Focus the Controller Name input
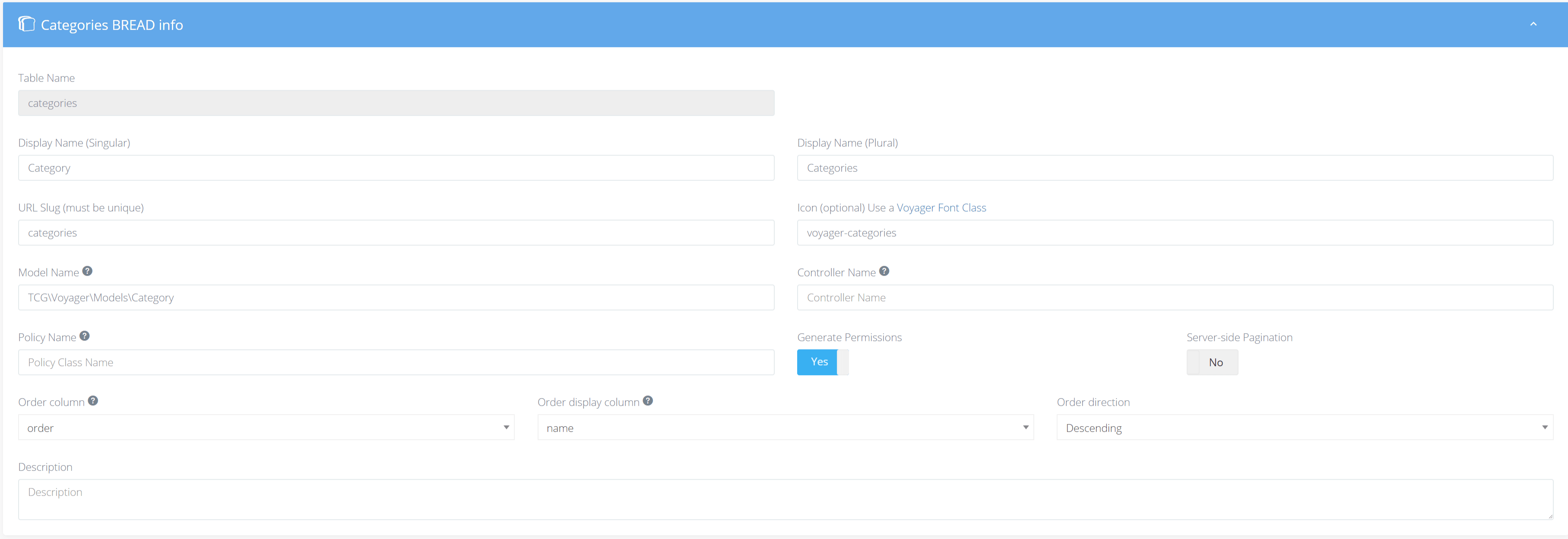 [1174, 298]
